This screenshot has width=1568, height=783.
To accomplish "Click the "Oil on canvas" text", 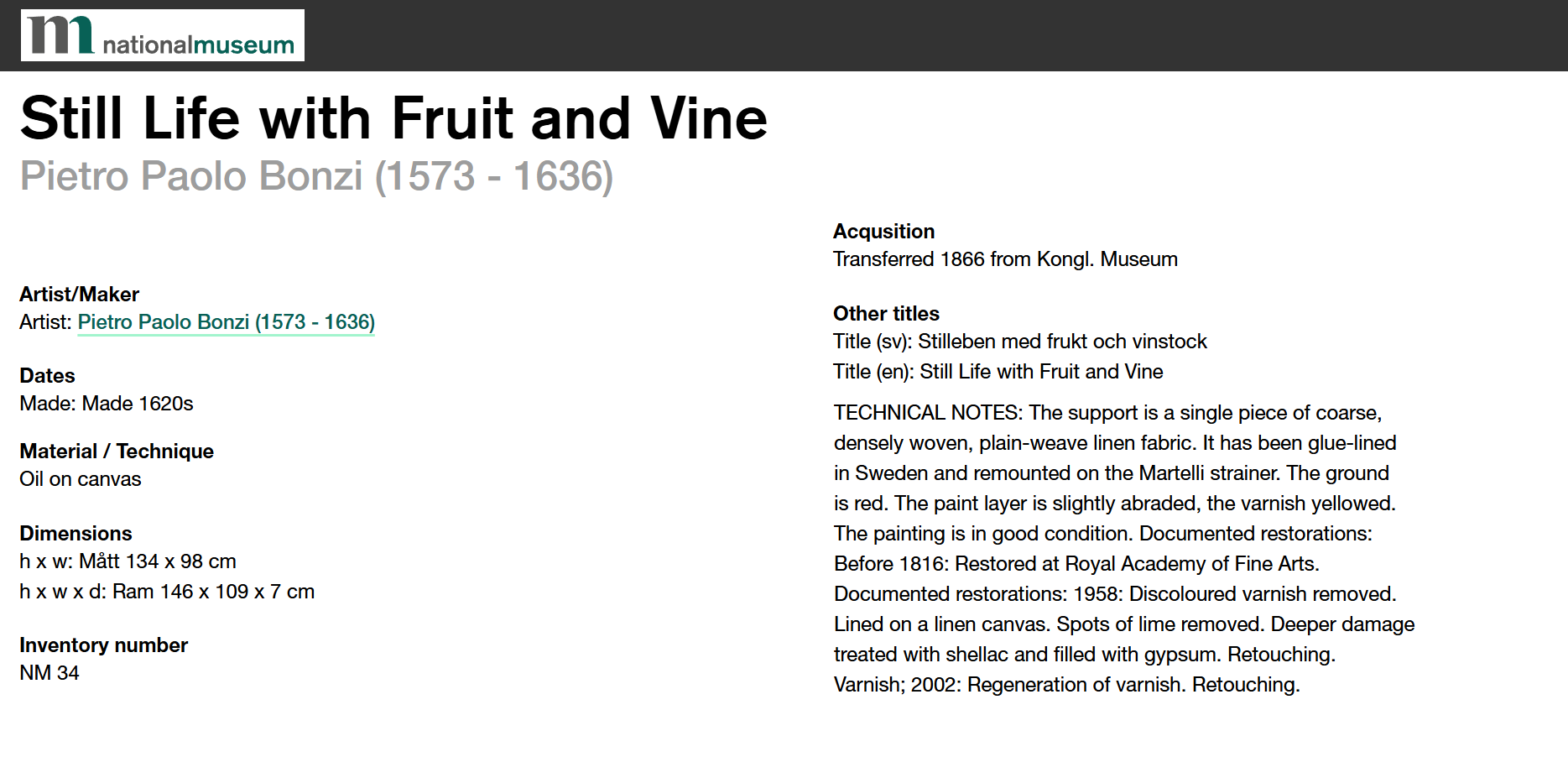I will [x=81, y=479].
